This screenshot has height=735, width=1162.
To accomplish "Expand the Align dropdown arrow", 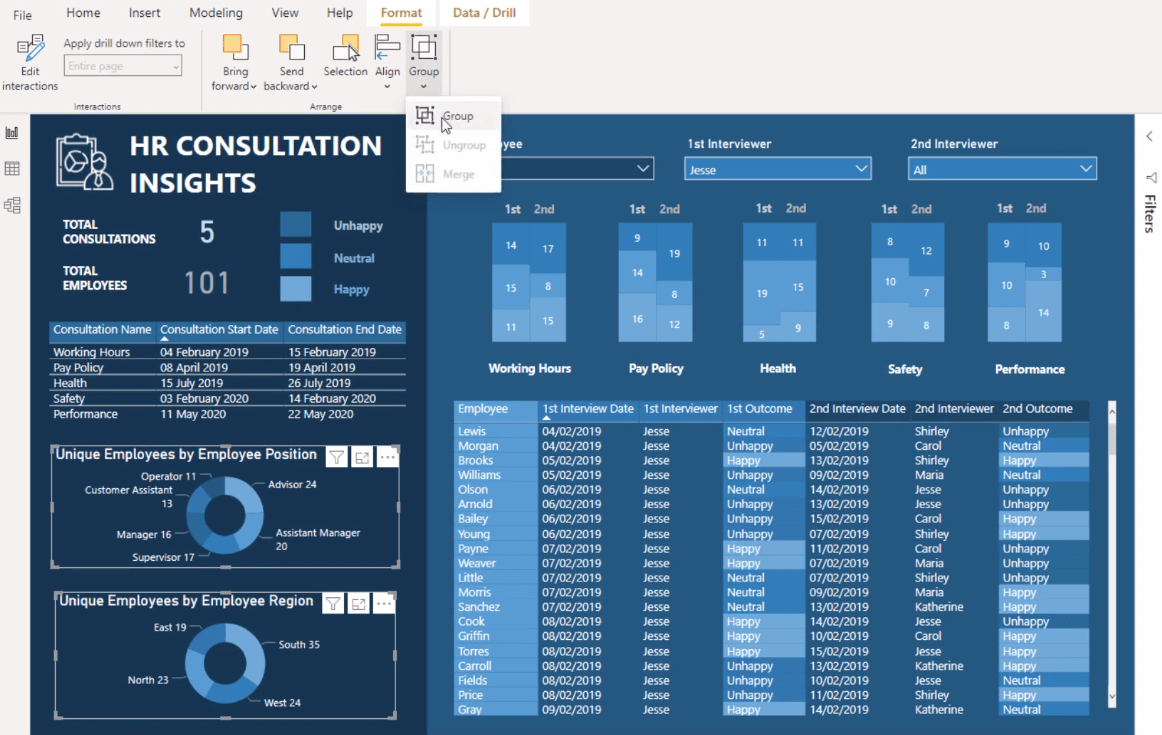I will (387, 87).
